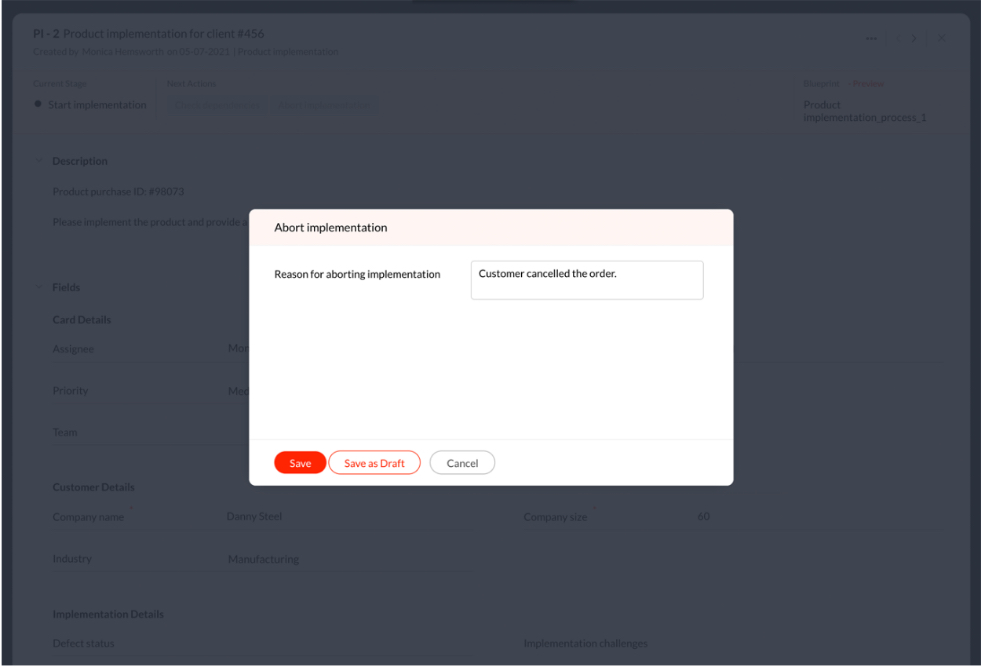Click the company name value 'Danny Steel'
Image resolution: width=981 pixels, height=667 pixels.
[x=254, y=516]
